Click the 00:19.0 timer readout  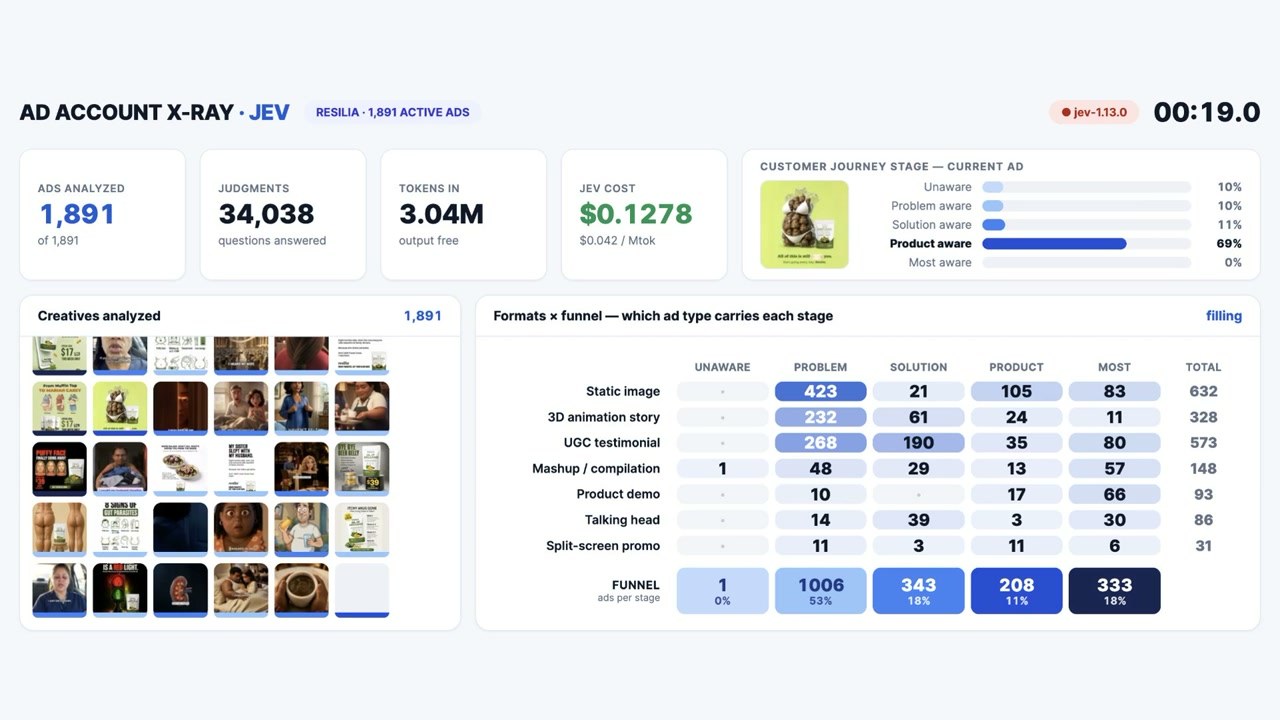(x=1207, y=112)
